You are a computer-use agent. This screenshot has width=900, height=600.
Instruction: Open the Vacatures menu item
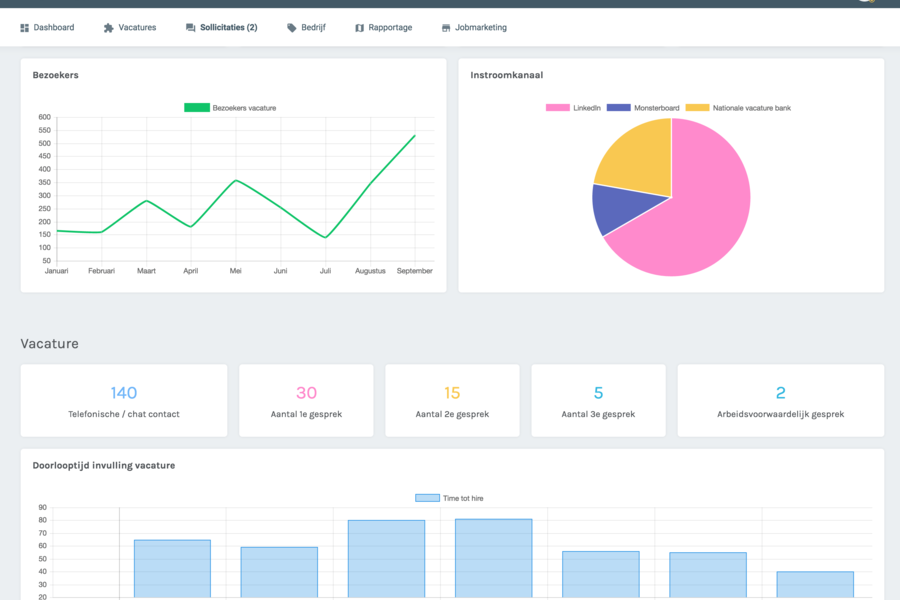pos(130,28)
